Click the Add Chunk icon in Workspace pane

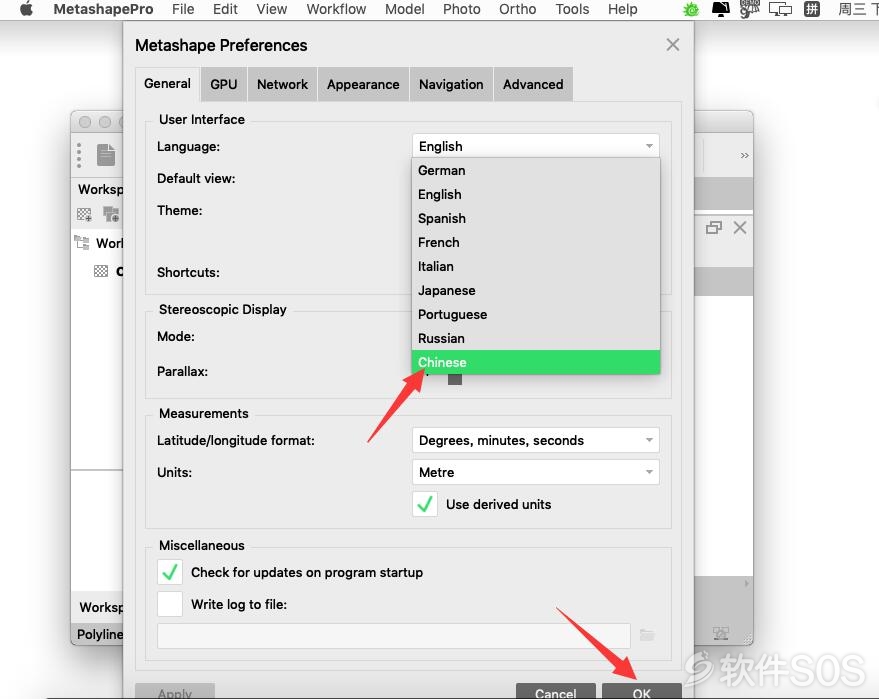[84, 214]
